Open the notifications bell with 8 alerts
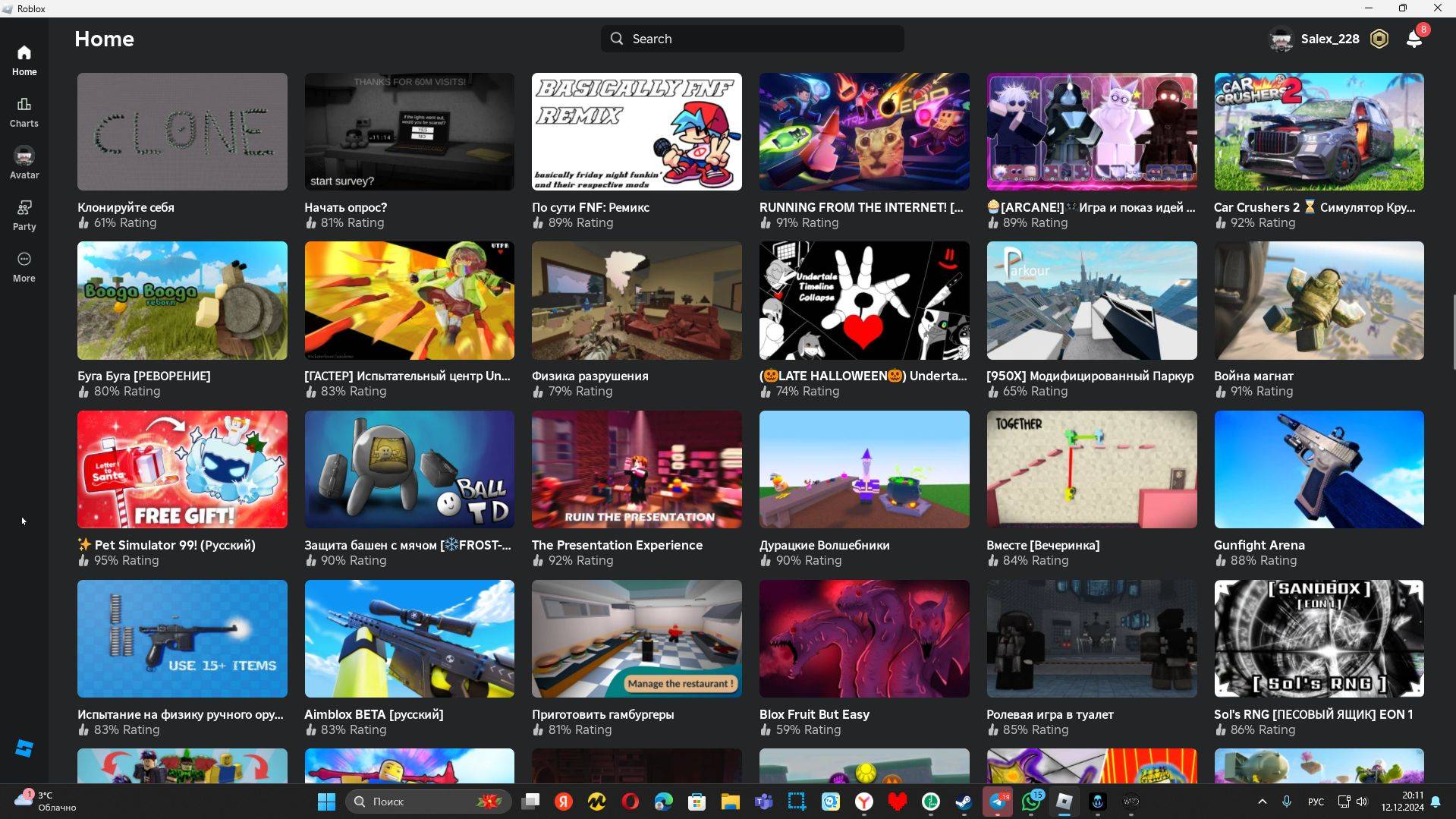The image size is (1456, 819). pos(1415,38)
